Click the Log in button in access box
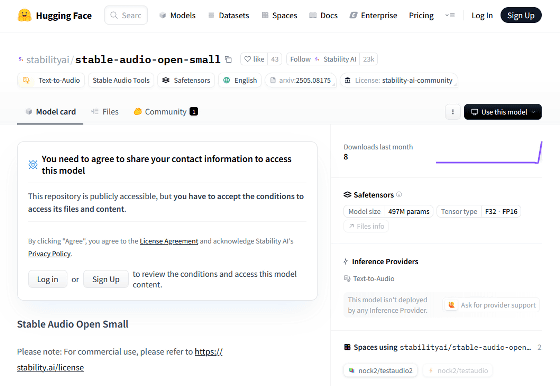 pos(48,279)
